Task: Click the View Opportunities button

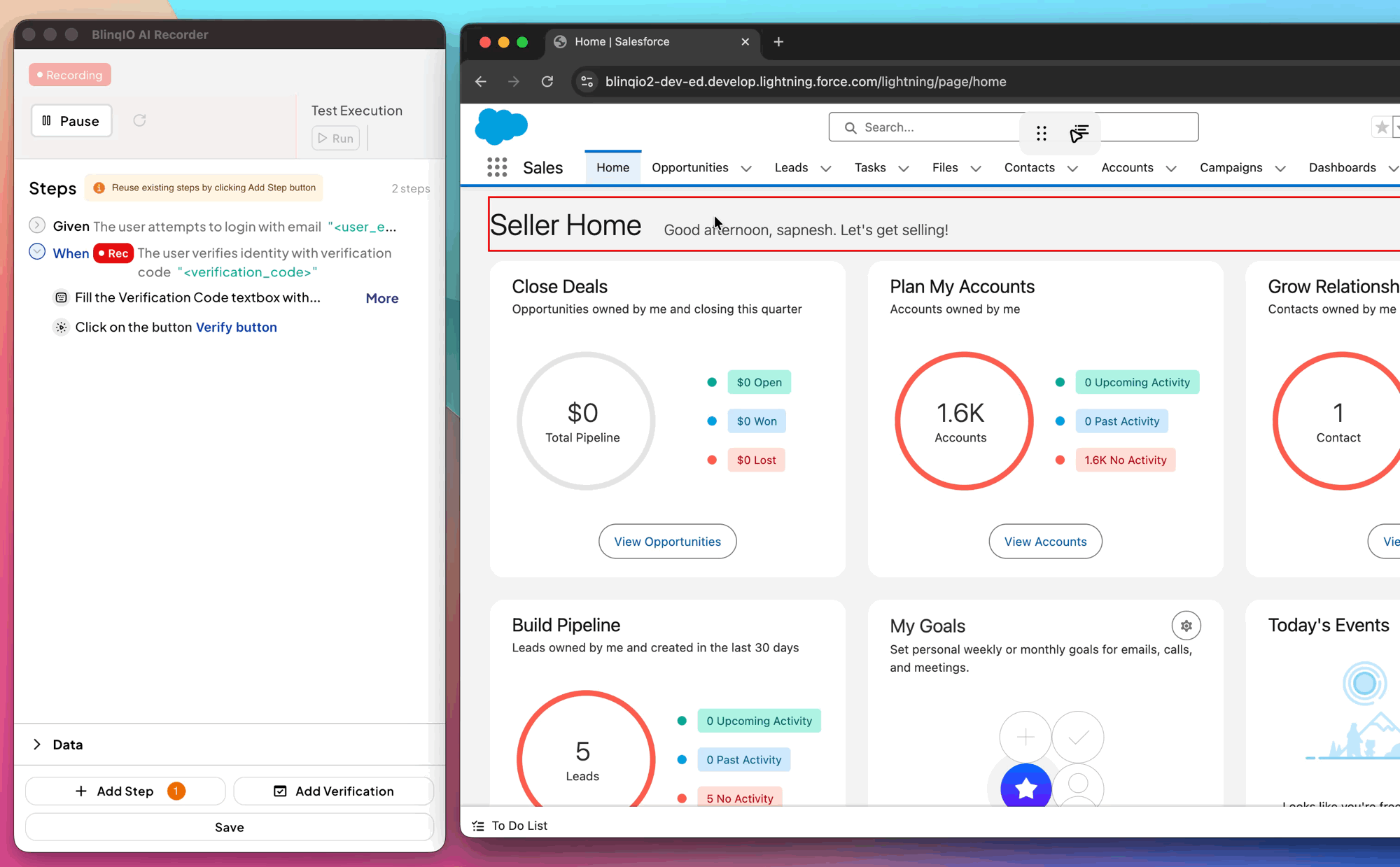Action: [667, 542]
